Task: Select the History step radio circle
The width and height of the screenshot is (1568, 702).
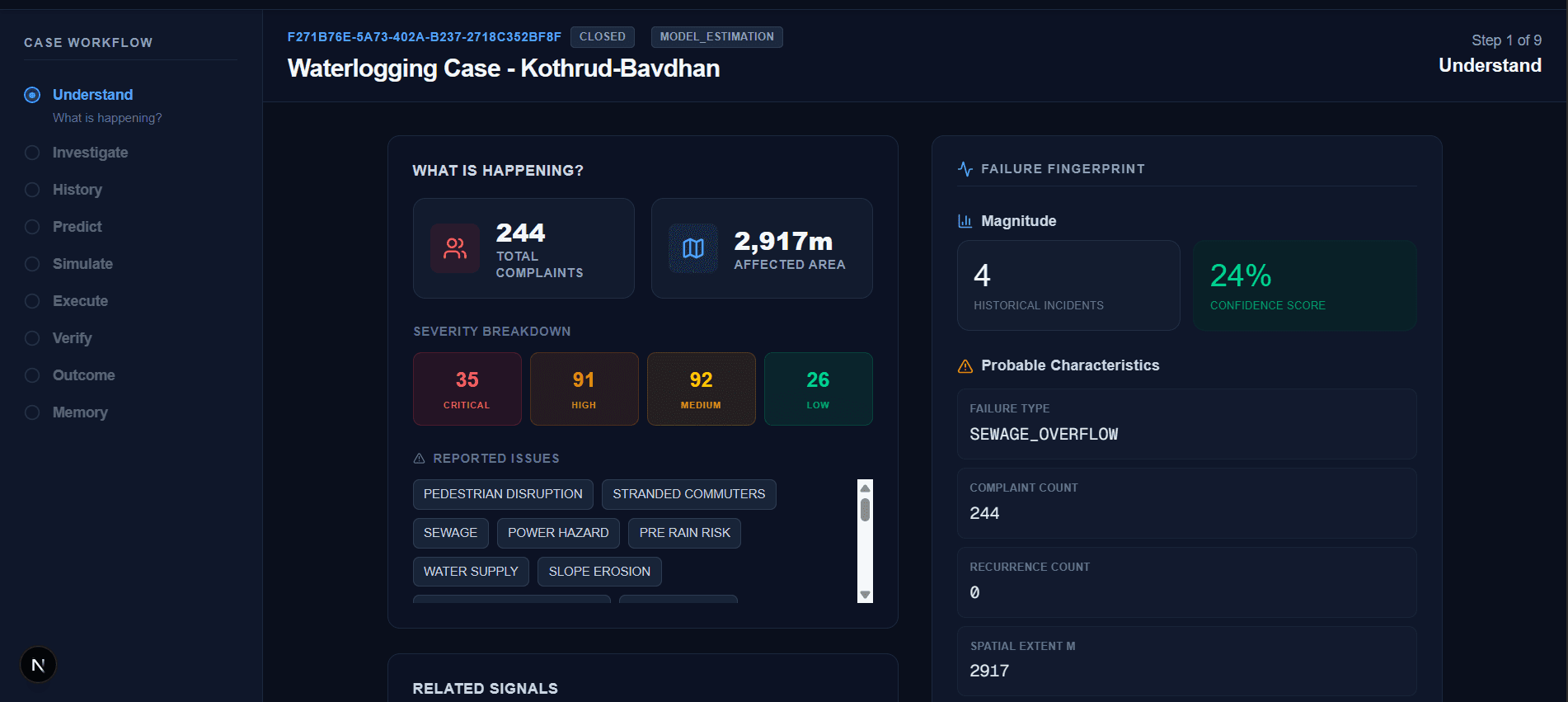Action: (x=32, y=190)
